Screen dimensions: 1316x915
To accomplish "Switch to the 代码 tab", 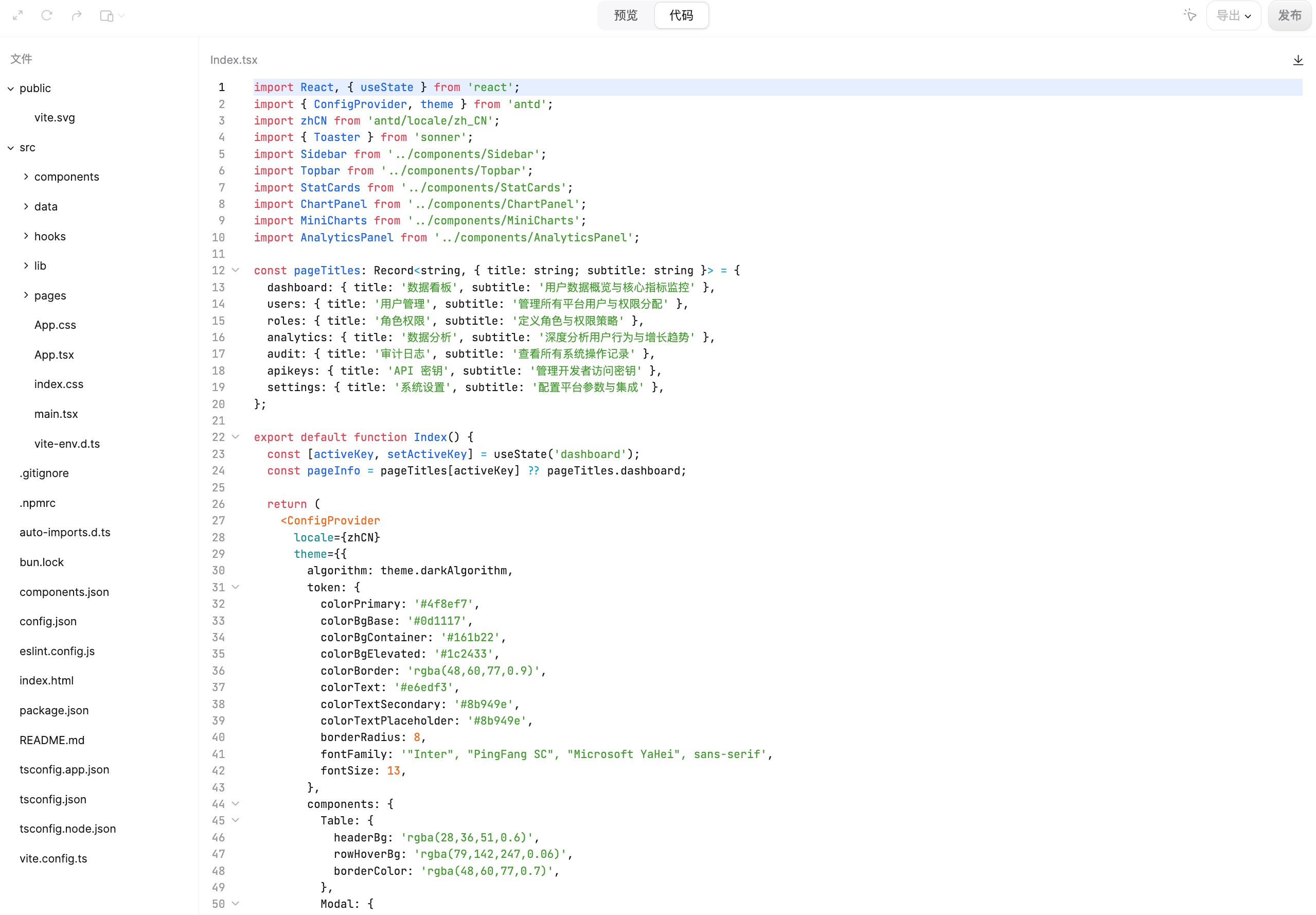I will pos(681,15).
